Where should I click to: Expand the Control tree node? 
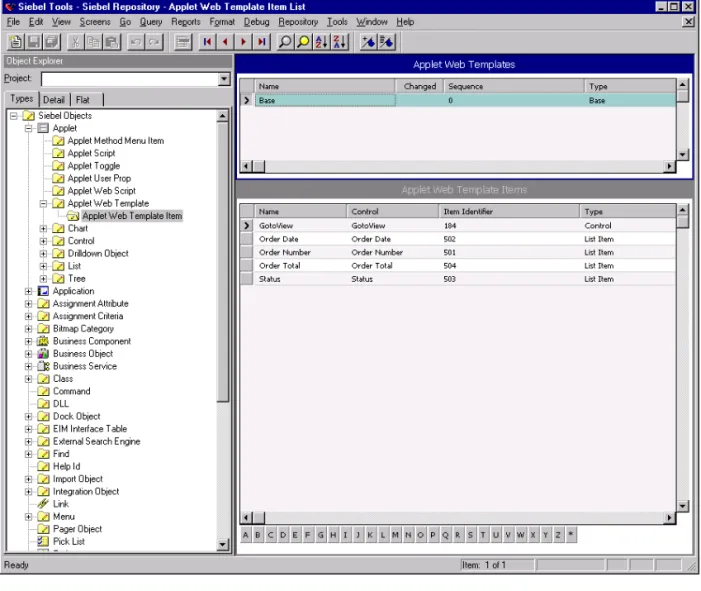(x=43, y=241)
